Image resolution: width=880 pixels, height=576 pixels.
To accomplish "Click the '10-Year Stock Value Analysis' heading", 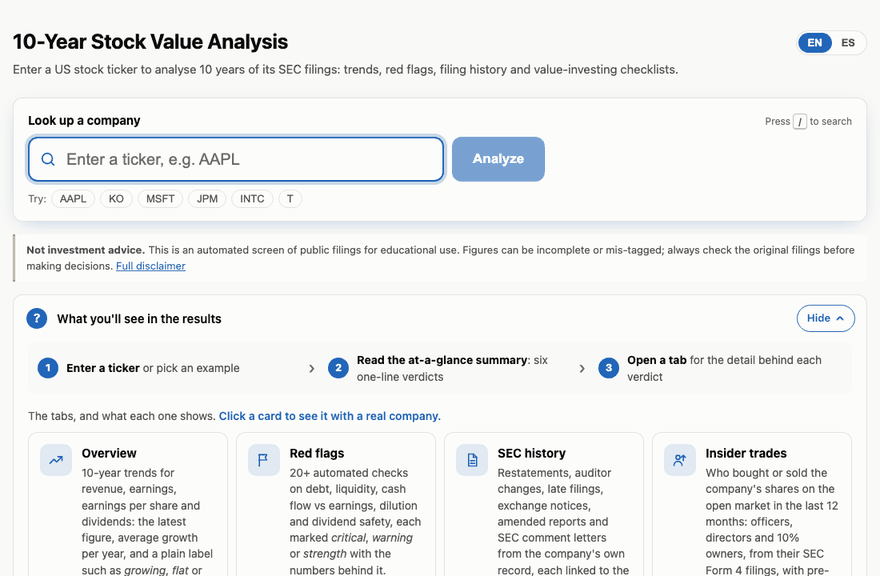I will pyautogui.click(x=150, y=42).
